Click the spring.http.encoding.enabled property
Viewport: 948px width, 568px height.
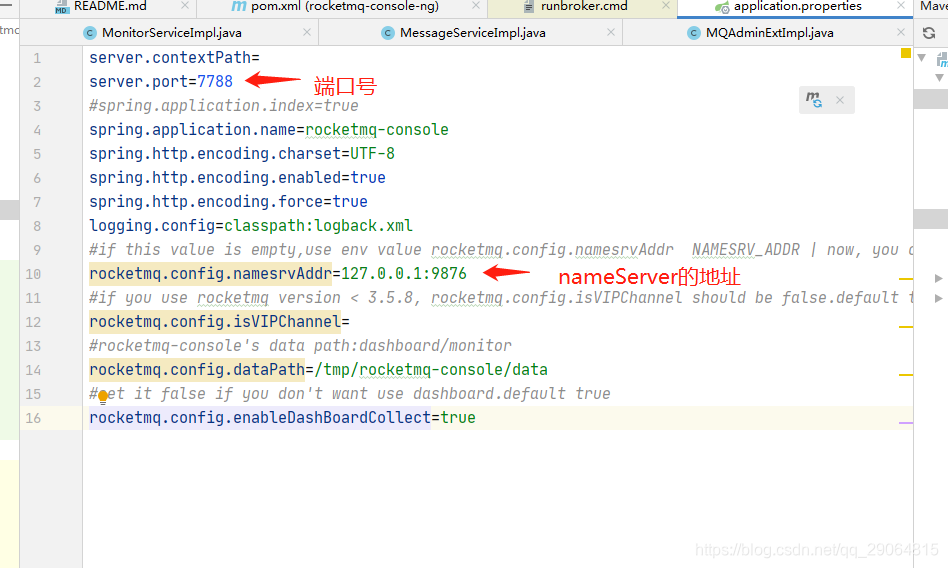[215, 178]
